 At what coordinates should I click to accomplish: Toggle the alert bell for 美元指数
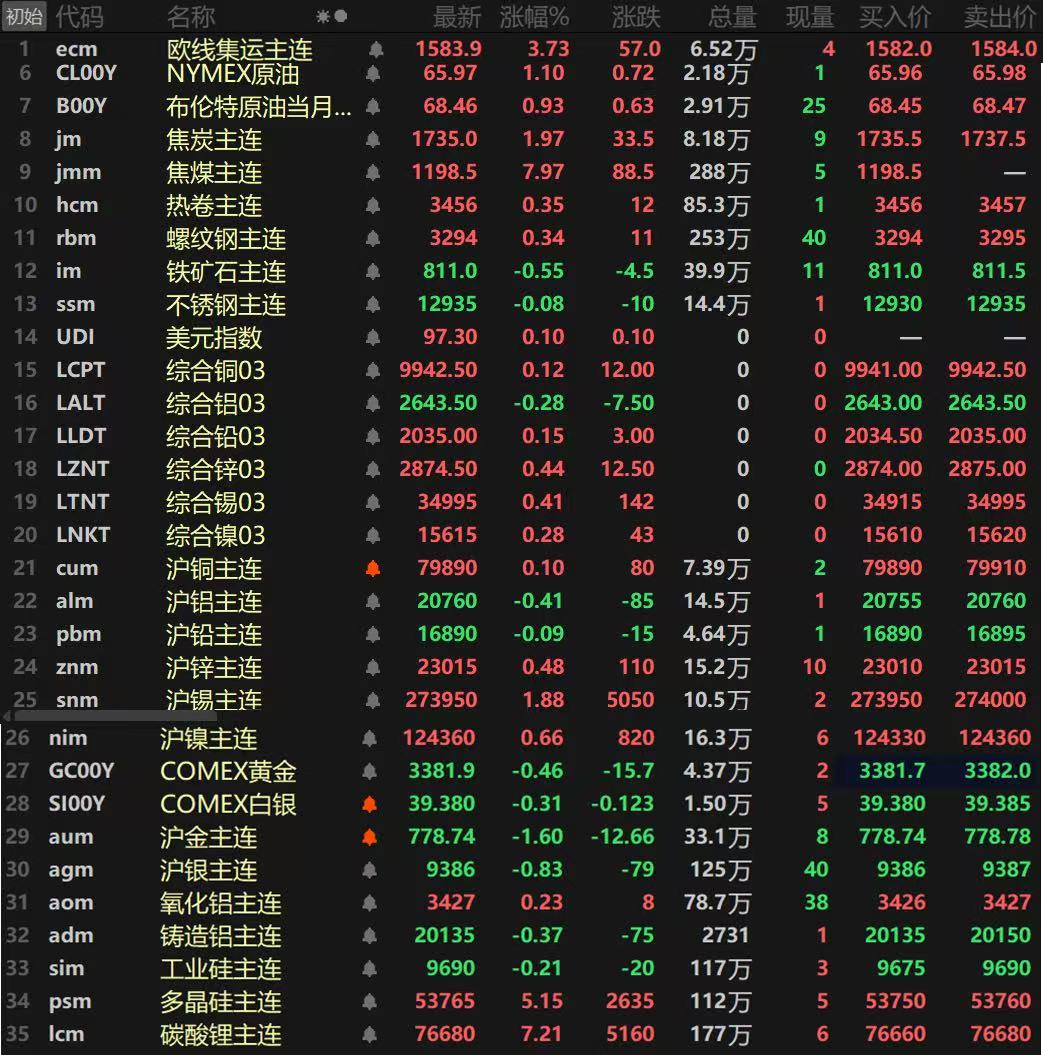point(372,337)
